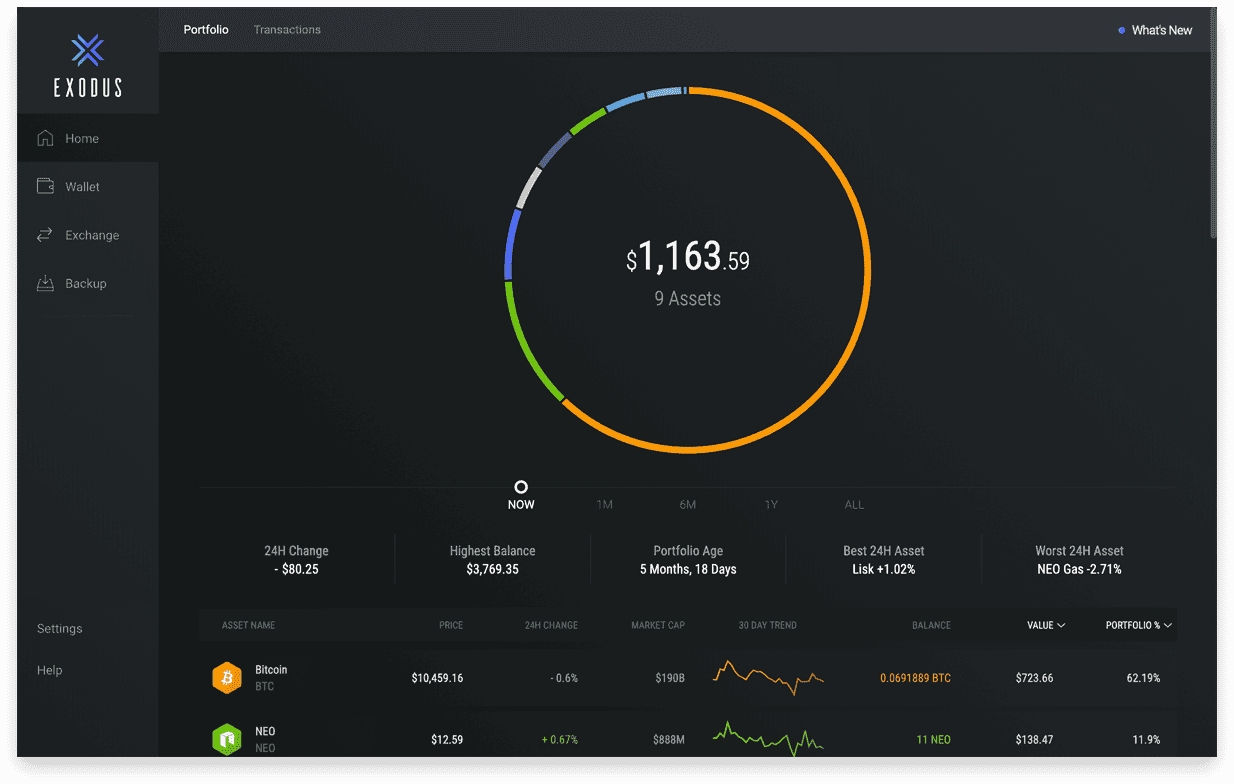The width and height of the screenshot is (1234, 784).
Task: Open Settings in the sidebar
Action: pyautogui.click(x=60, y=629)
